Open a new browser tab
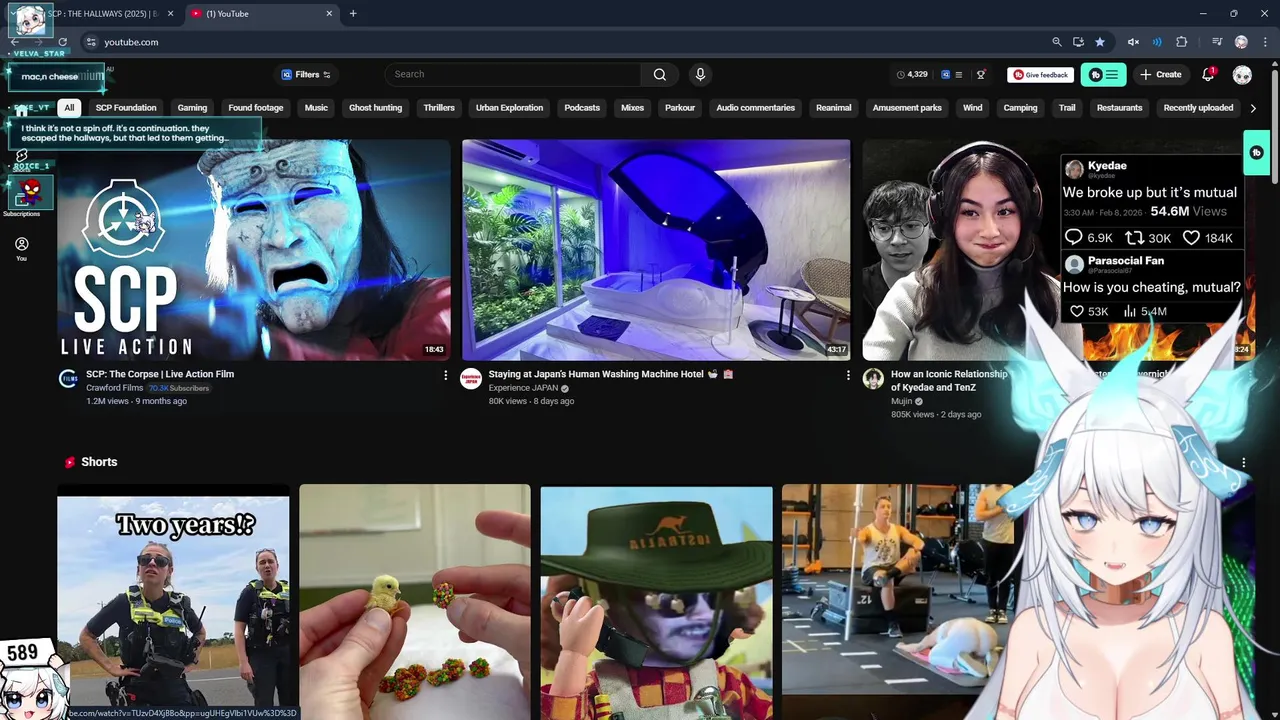This screenshot has width=1280, height=720. click(353, 14)
